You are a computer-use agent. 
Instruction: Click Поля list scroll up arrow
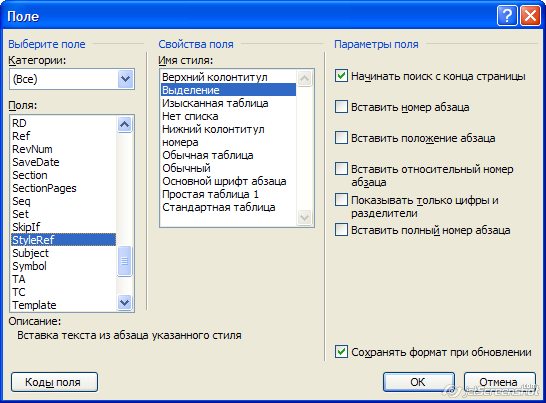(x=125, y=124)
